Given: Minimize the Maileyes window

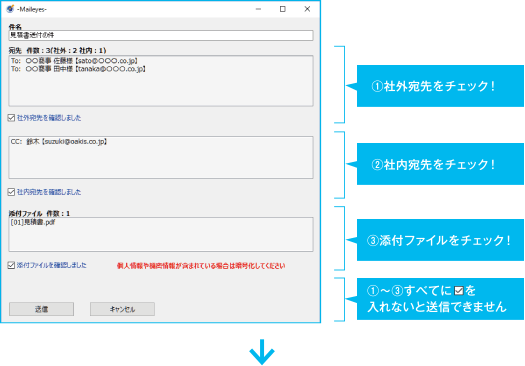Looking at the screenshot, I should (x=258, y=9).
